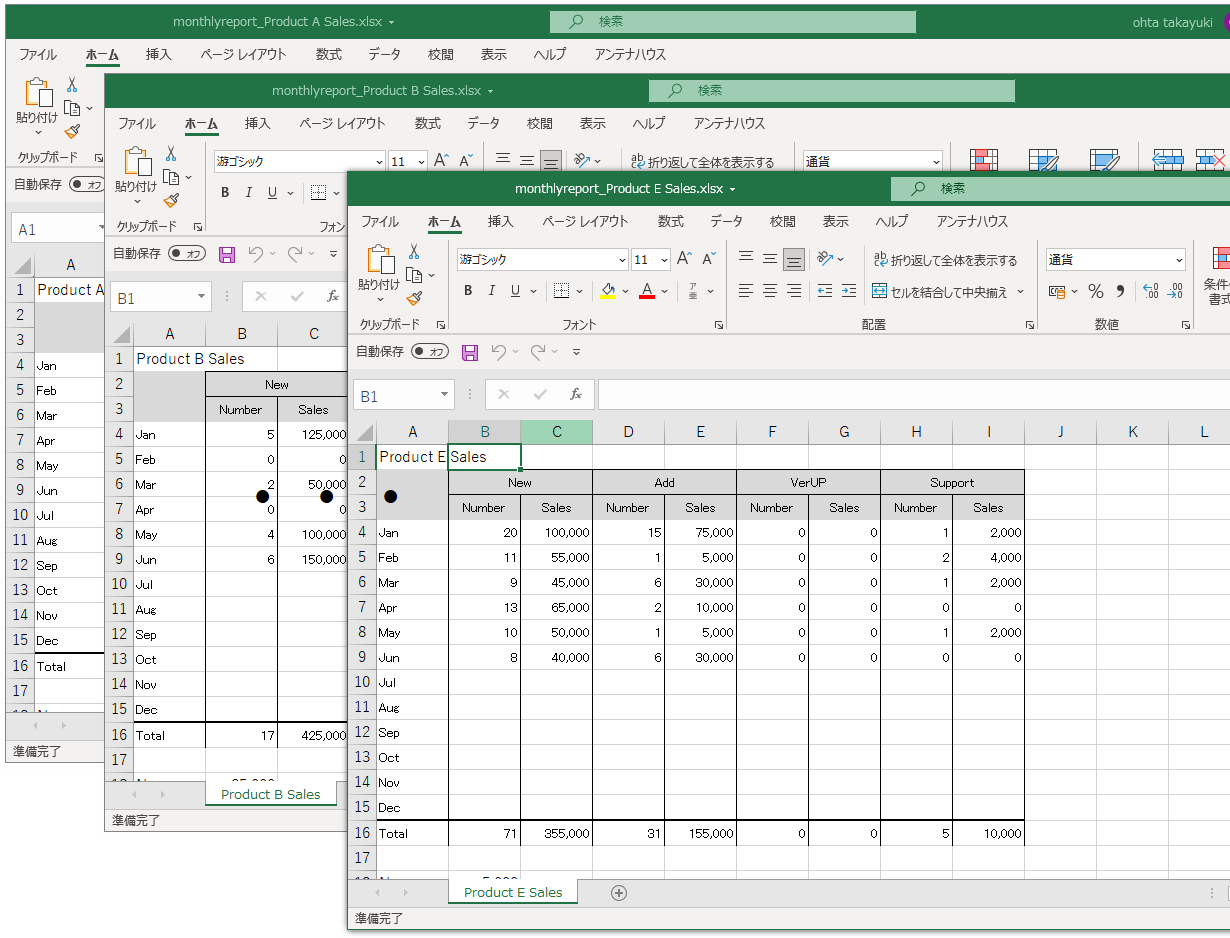Toggle Underline in Product E window

[515, 291]
